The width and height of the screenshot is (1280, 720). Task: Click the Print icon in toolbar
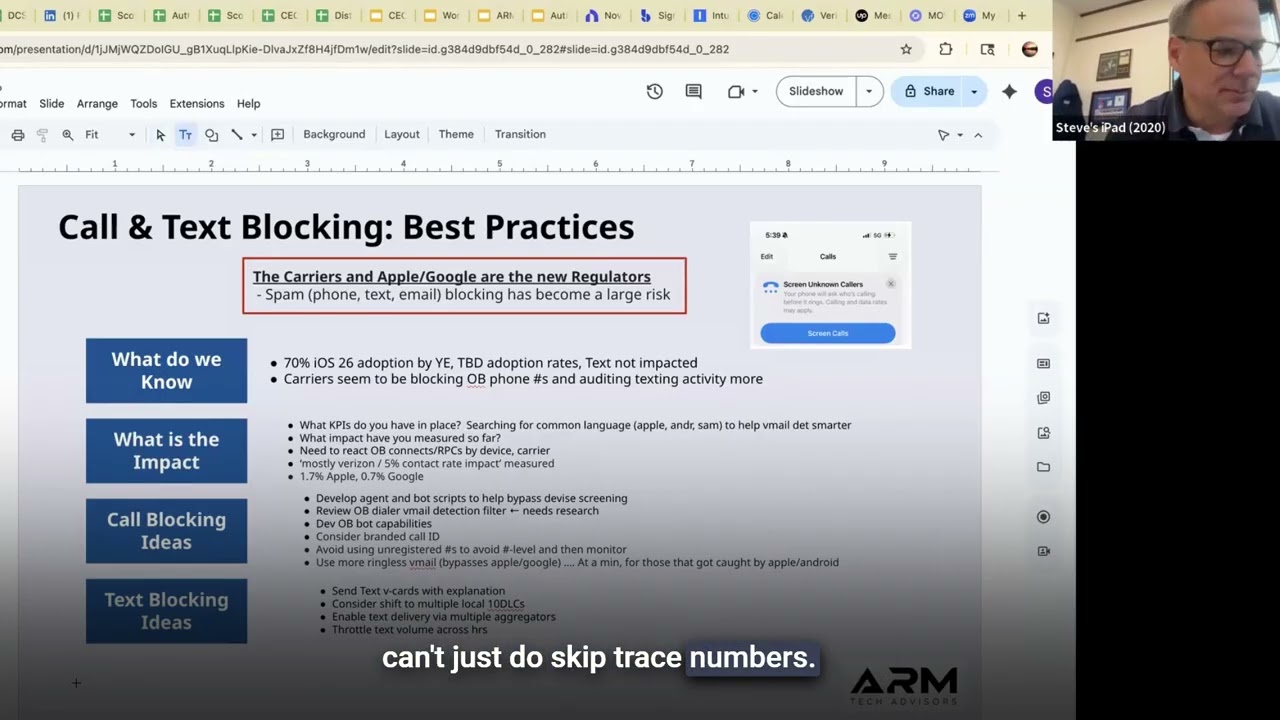[x=18, y=134]
